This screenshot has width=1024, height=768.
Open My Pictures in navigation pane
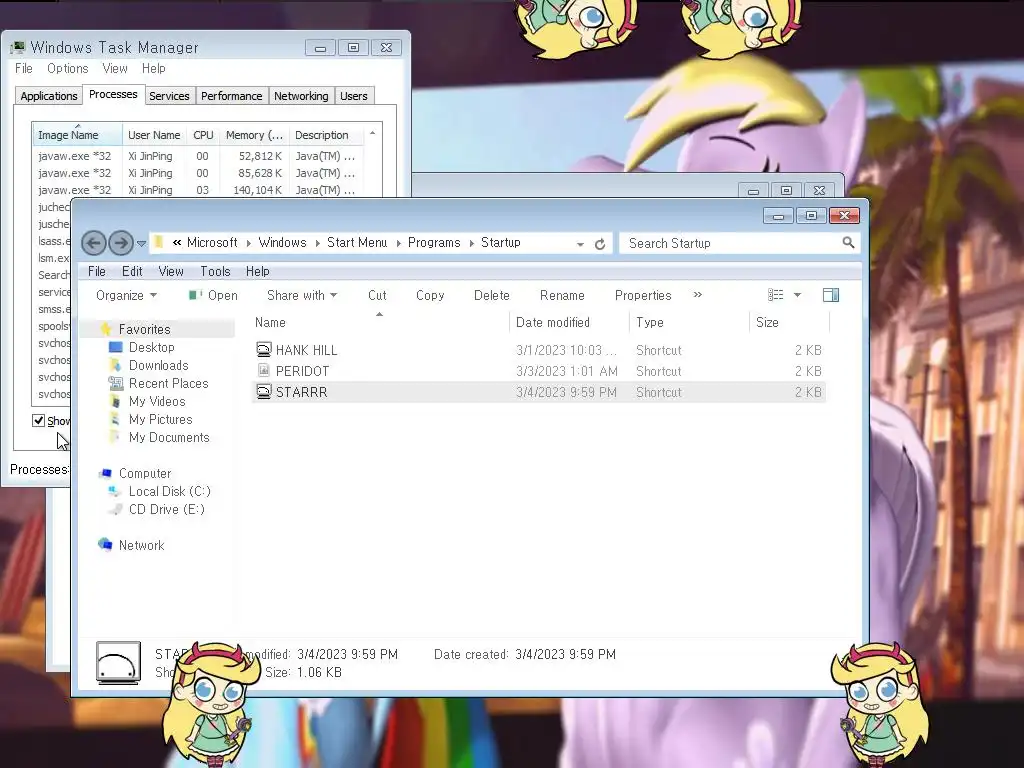coord(161,419)
